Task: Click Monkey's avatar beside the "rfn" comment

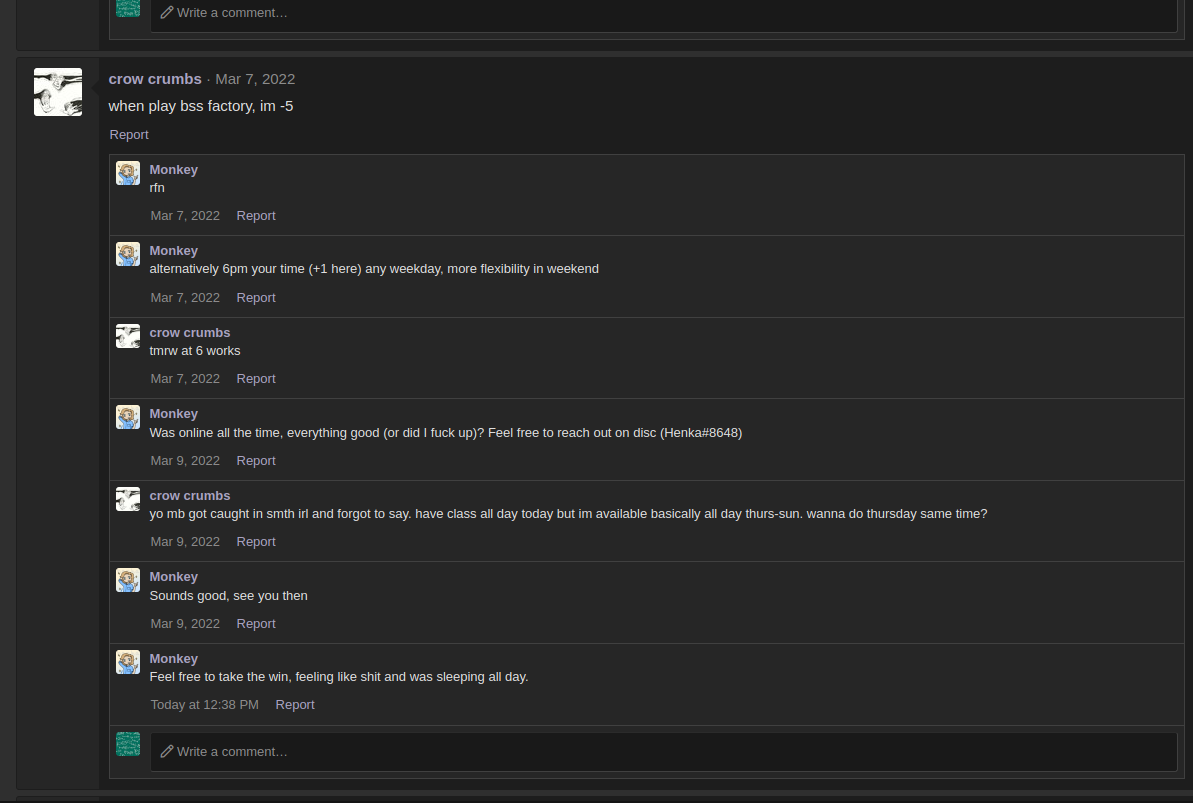Action: coord(128,173)
